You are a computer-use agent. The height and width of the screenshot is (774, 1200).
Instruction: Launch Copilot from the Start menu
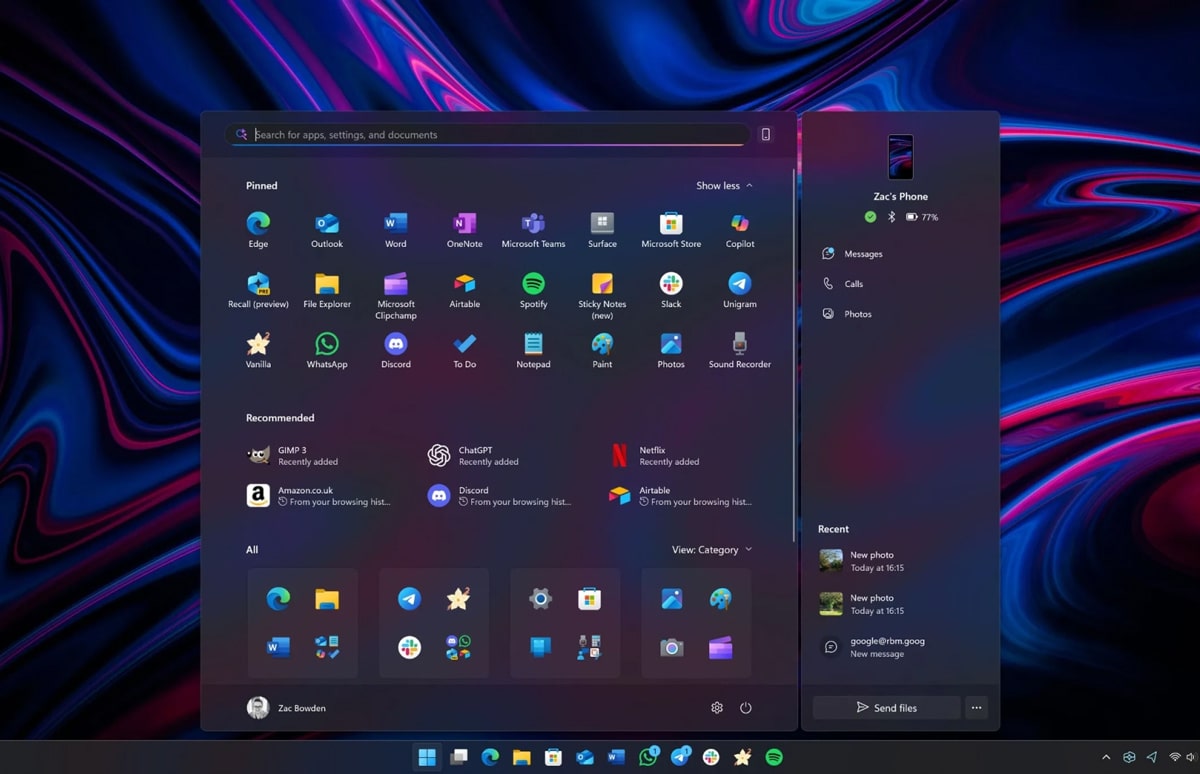pos(739,225)
